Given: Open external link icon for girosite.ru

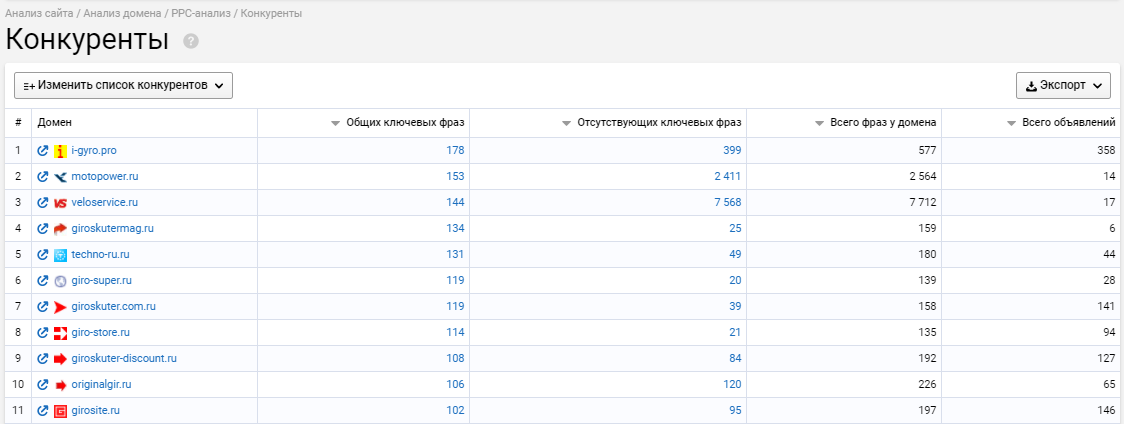Looking at the screenshot, I should point(43,410).
